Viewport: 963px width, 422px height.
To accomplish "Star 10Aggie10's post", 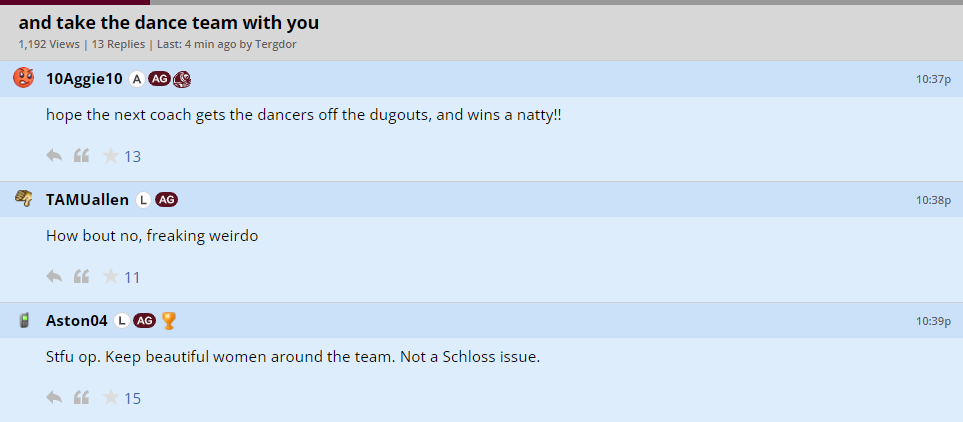I will (111, 156).
